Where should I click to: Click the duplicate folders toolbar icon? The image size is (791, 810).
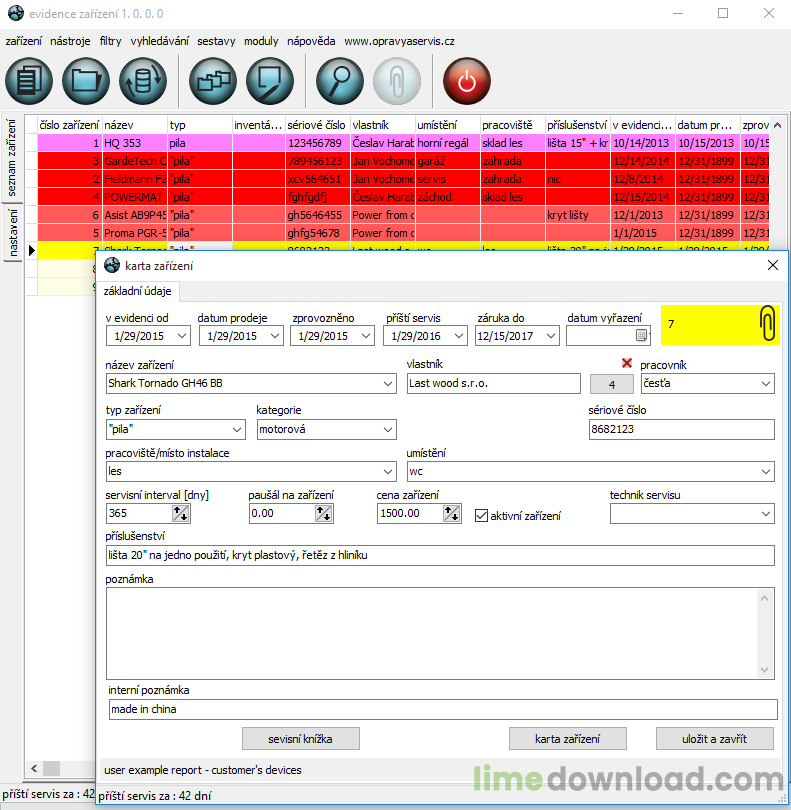pos(210,81)
